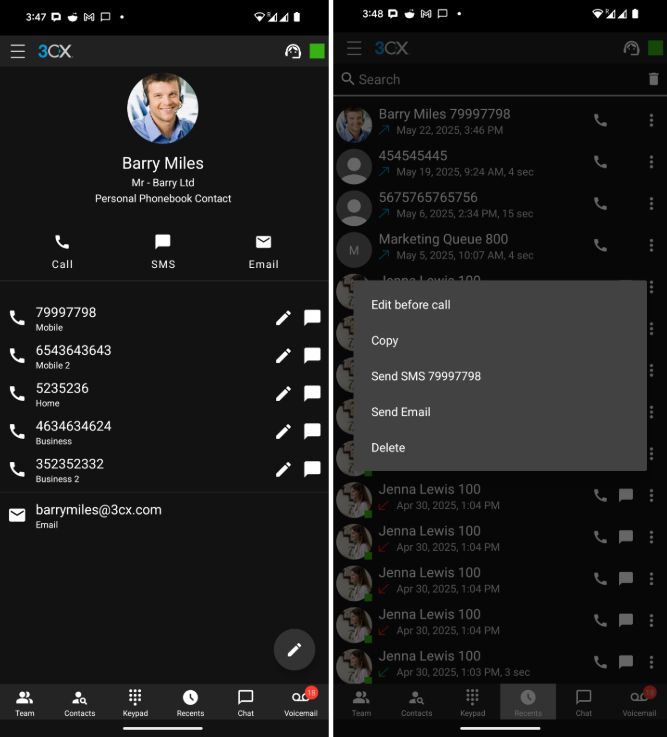Select Edit before call menu item
The width and height of the screenshot is (667, 737).
(500, 305)
